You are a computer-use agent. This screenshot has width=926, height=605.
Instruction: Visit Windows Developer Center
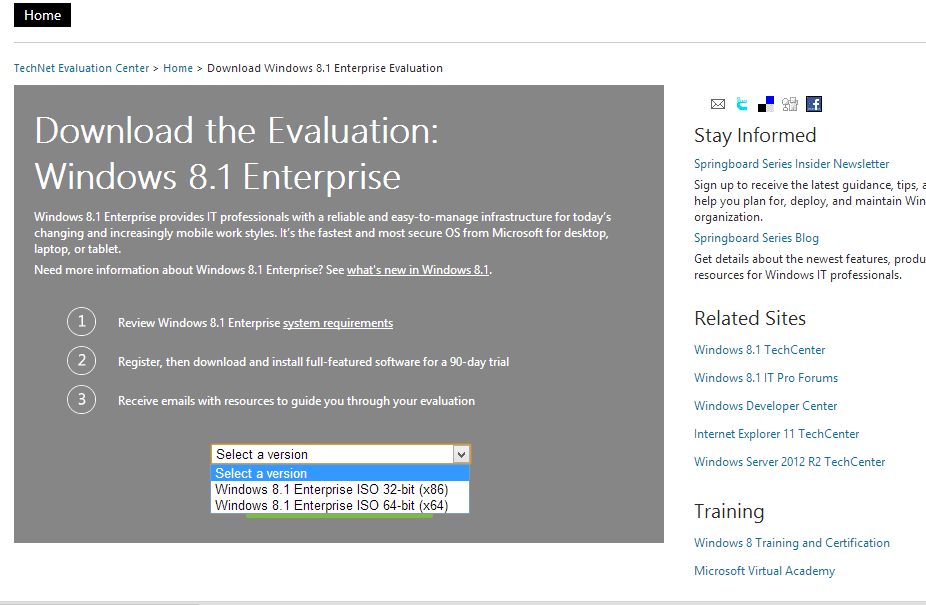(765, 406)
